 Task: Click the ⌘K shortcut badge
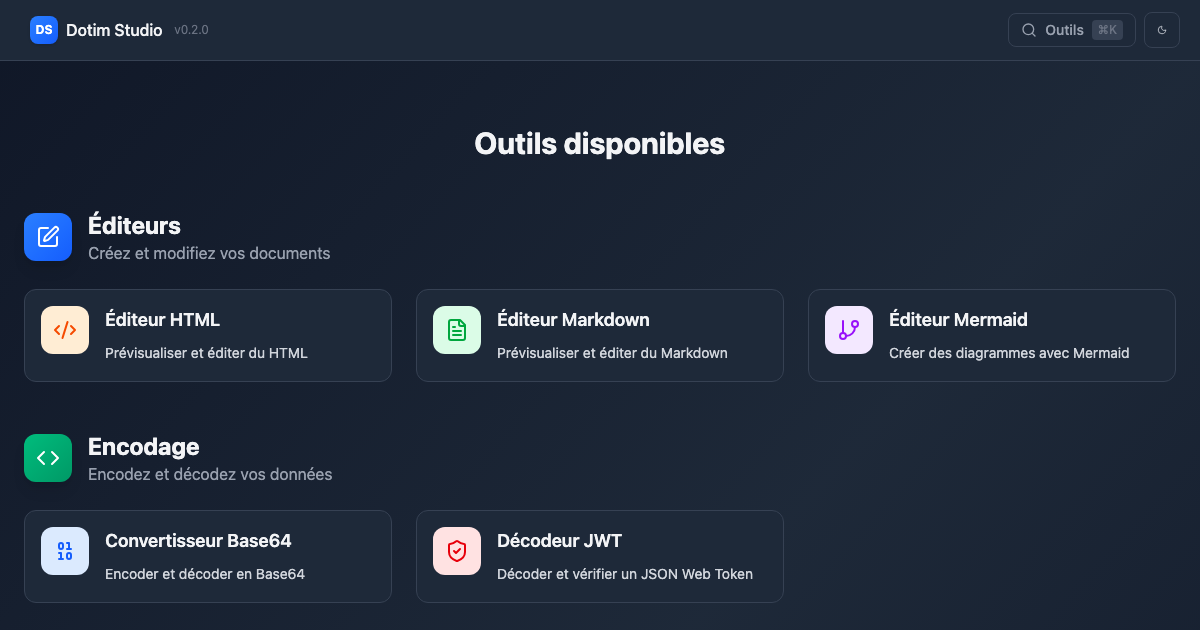1107,30
